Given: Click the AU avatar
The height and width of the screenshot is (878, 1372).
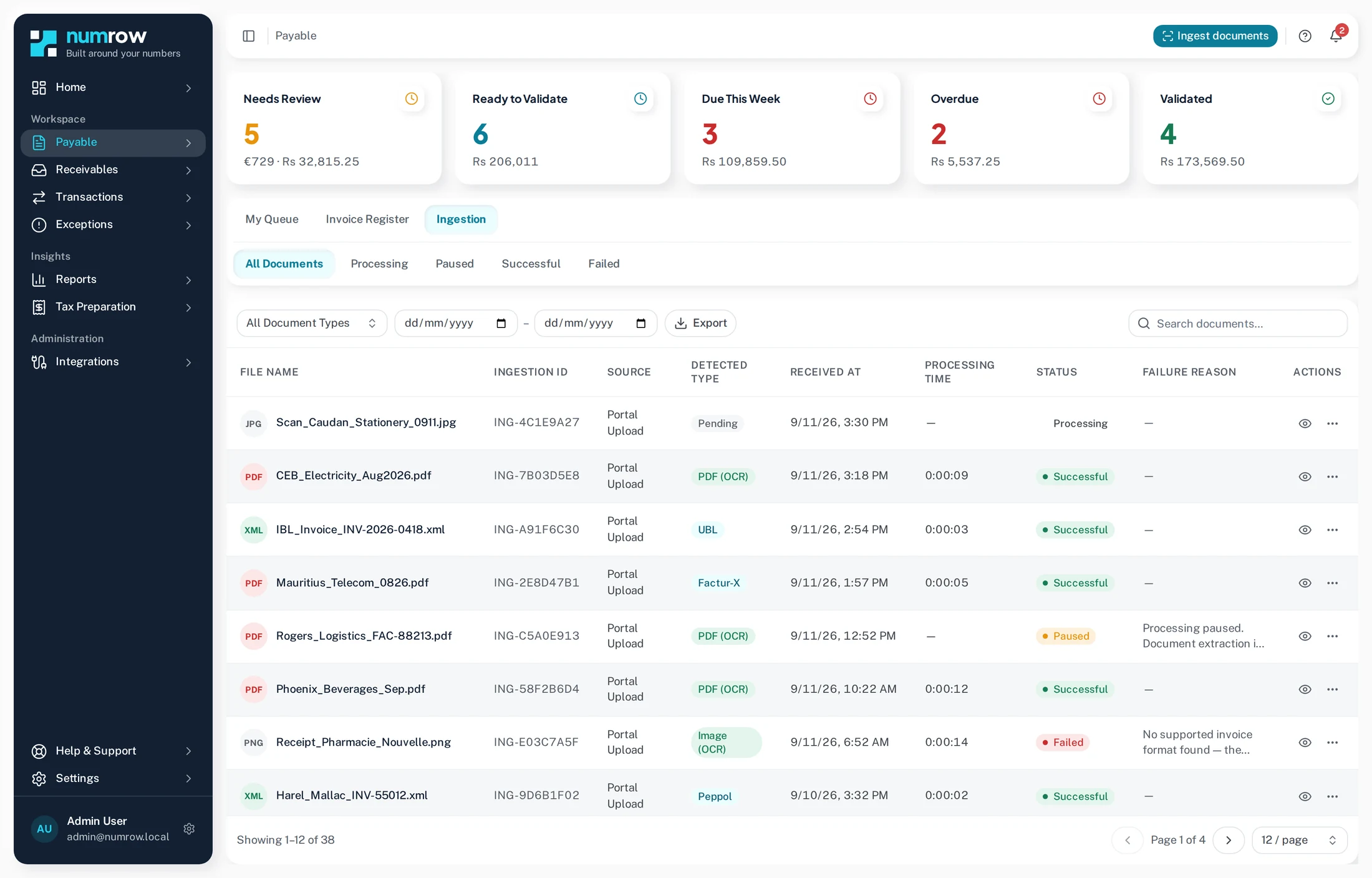Looking at the screenshot, I should pos(44,829).
